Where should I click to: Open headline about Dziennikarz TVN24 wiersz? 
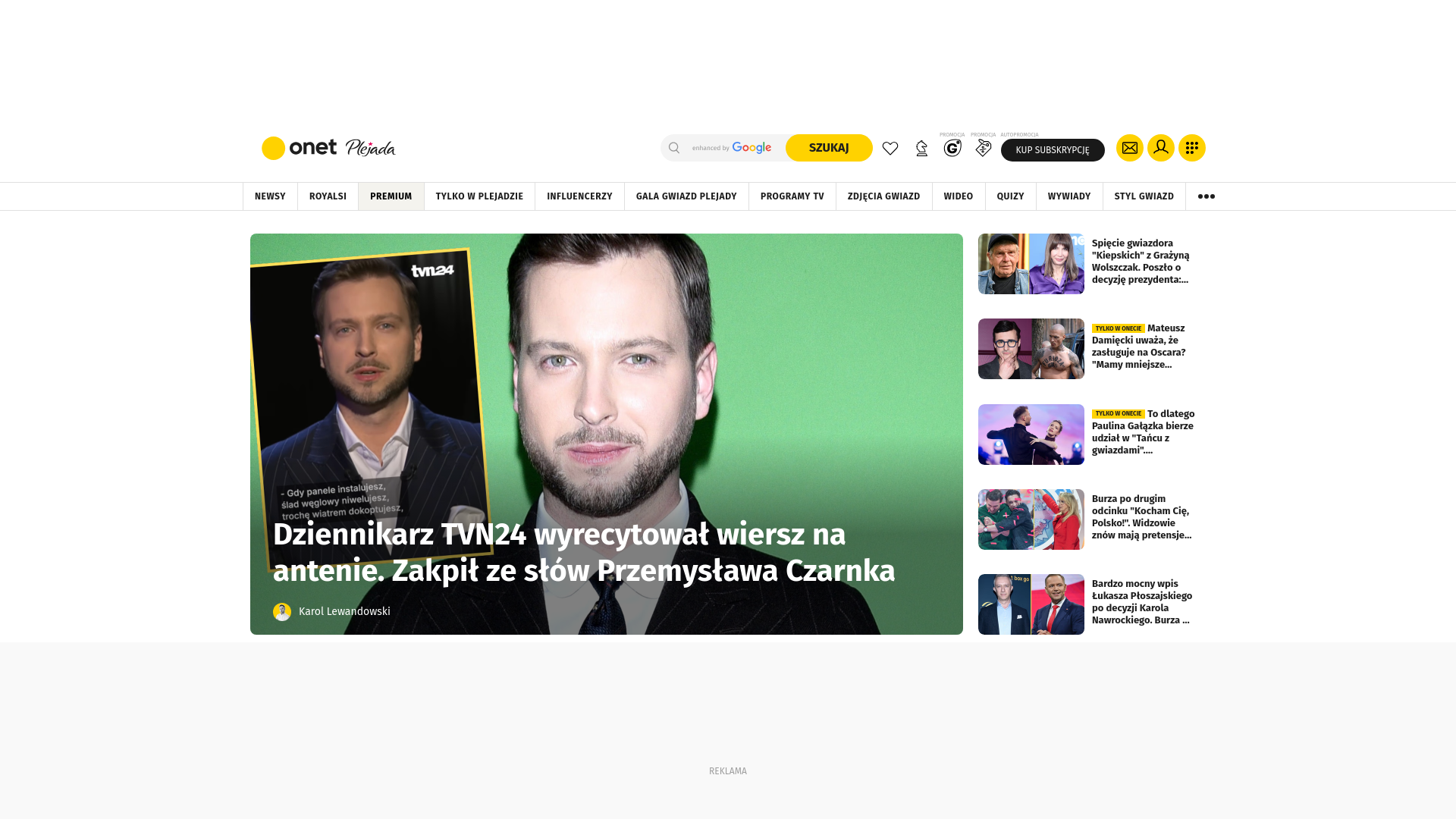(x=584, y=553)
